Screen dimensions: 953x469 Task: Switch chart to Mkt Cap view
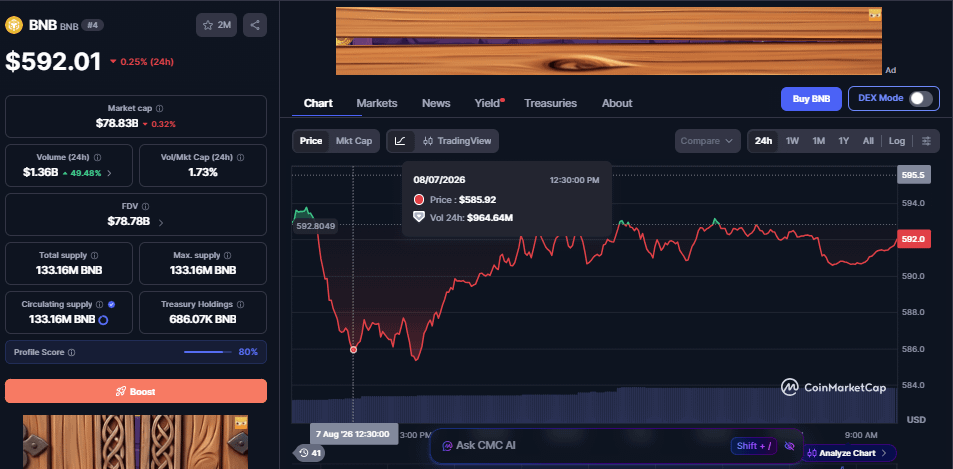(354, 141)
